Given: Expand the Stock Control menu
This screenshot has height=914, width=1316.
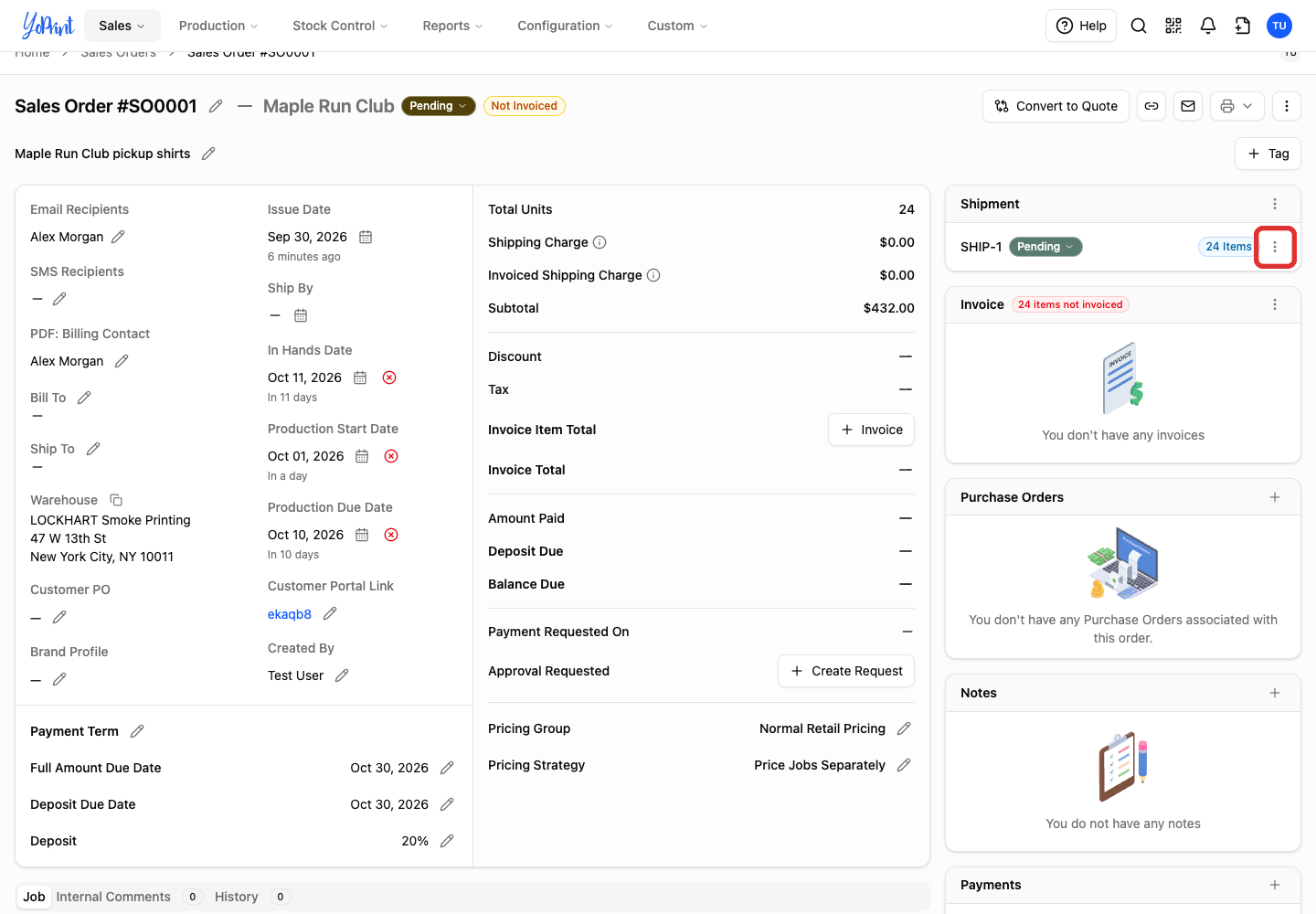Looking at the screenshot, I should coord(340,26).
